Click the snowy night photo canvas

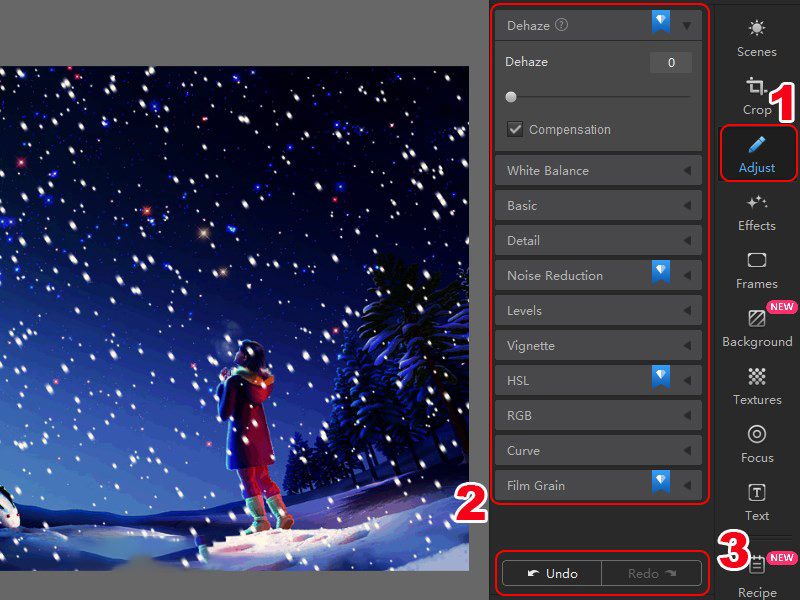[x=234, y=318]
